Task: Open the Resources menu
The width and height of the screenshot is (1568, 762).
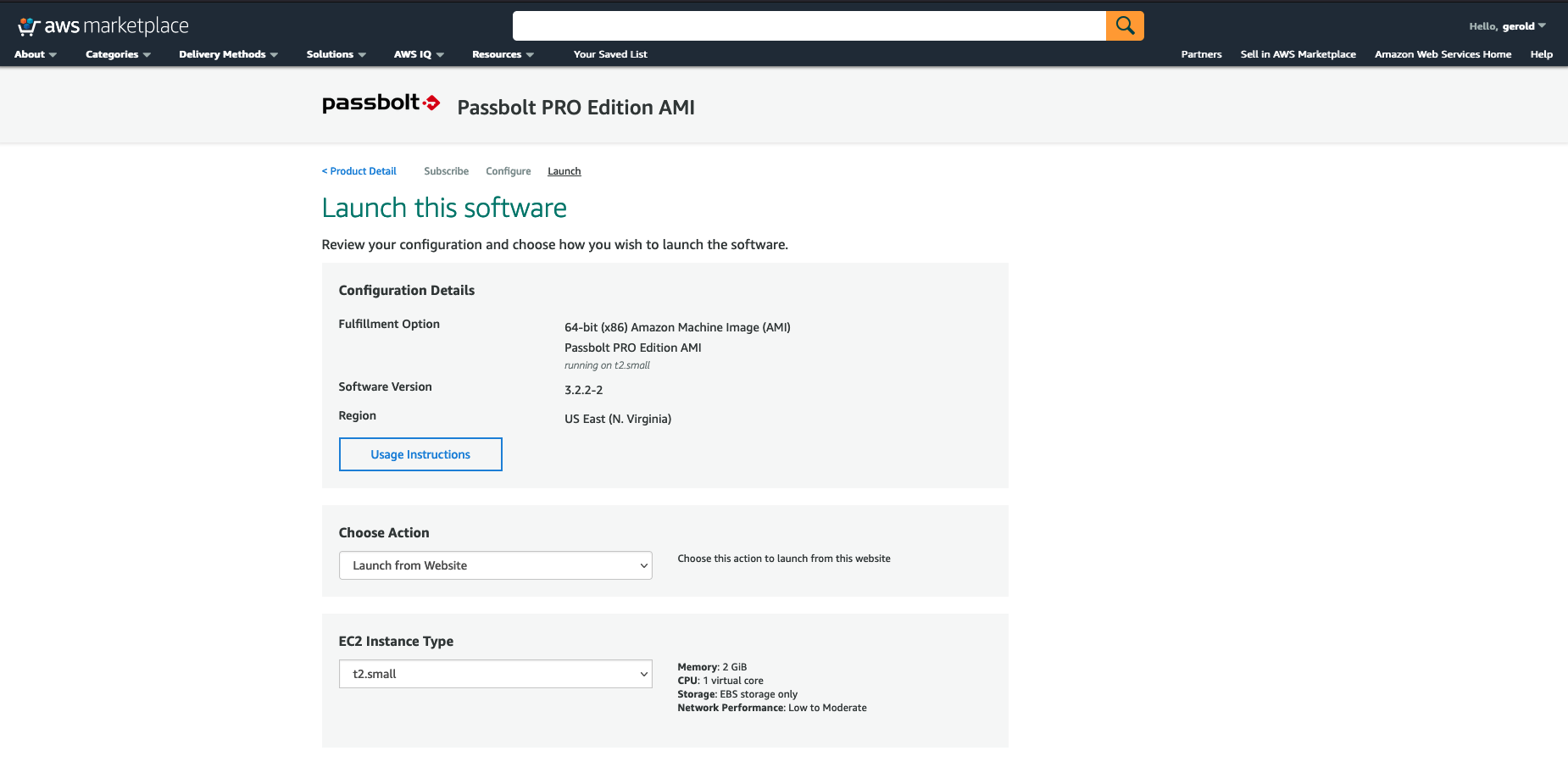Action: tap(503, 54)
